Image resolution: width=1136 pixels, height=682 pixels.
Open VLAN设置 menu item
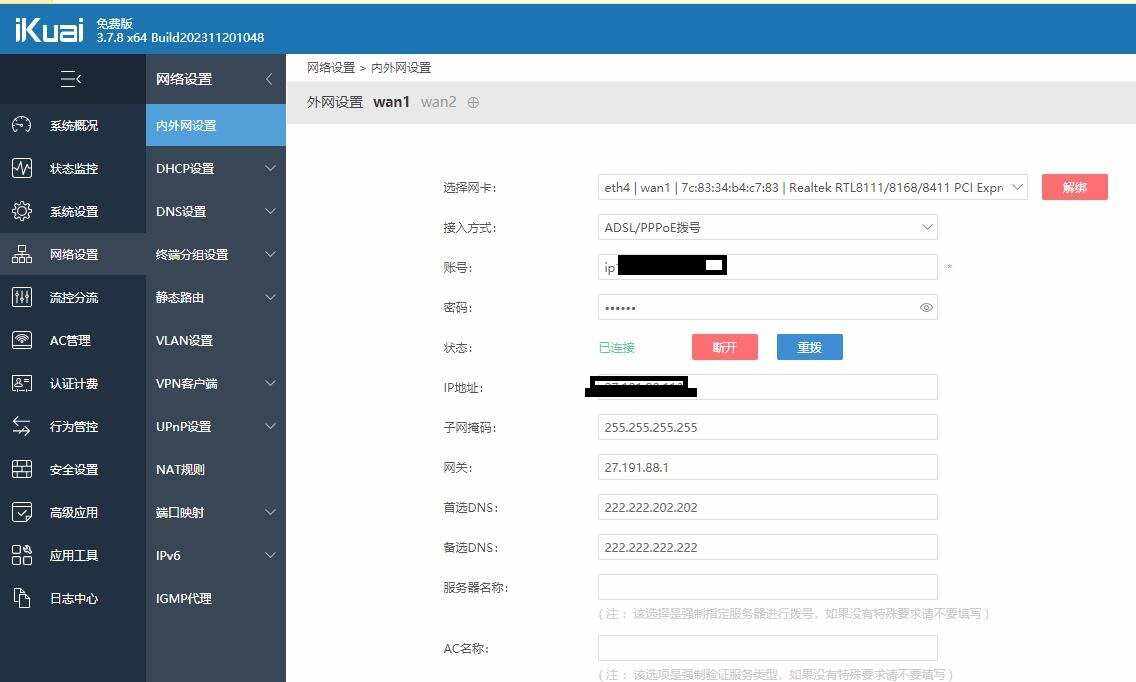(x=216, y=340)
